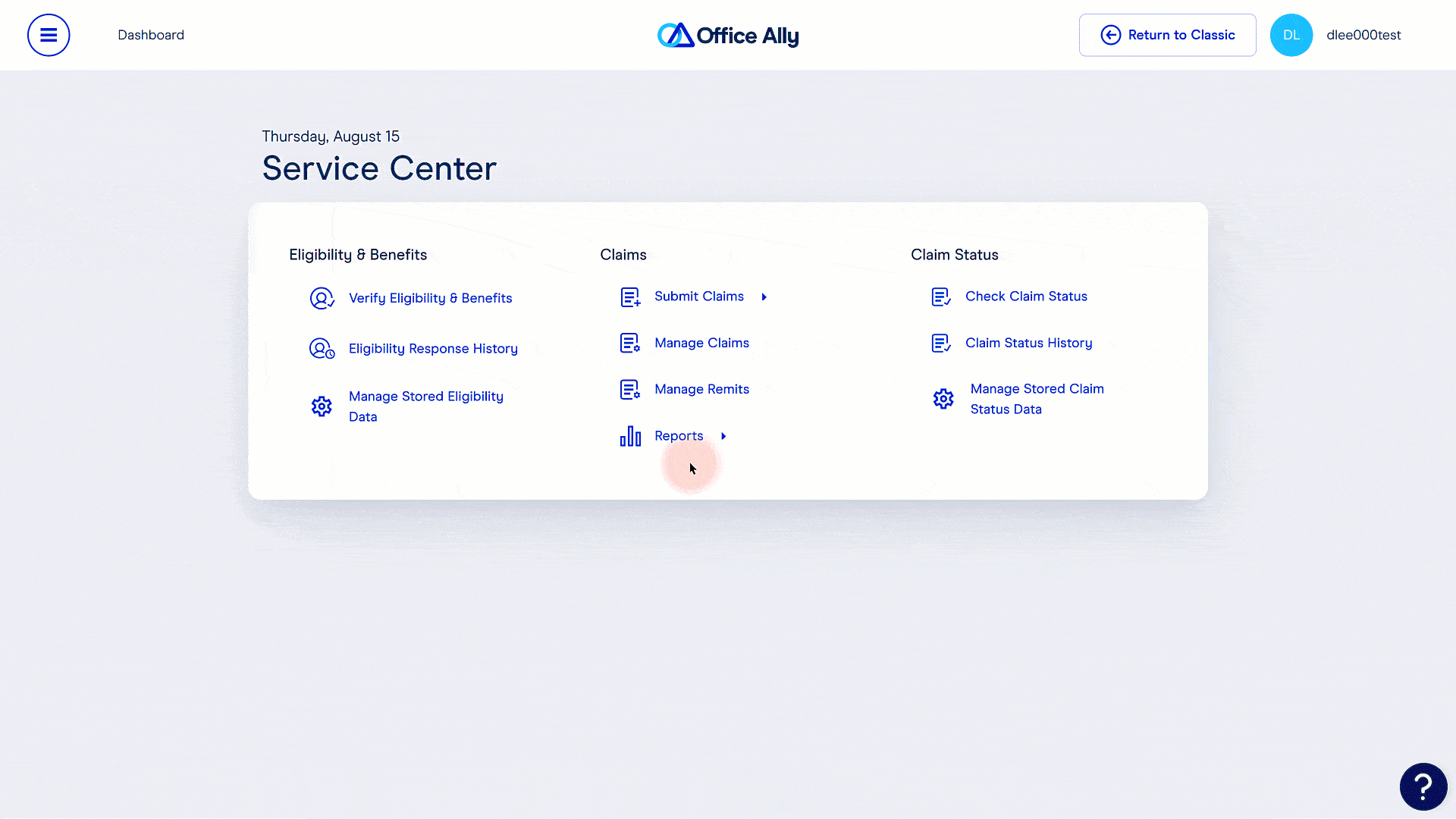Click the Submit Claims document icon
The height and width of the screenshot is (819, 1456).
(x=630, y=297)
